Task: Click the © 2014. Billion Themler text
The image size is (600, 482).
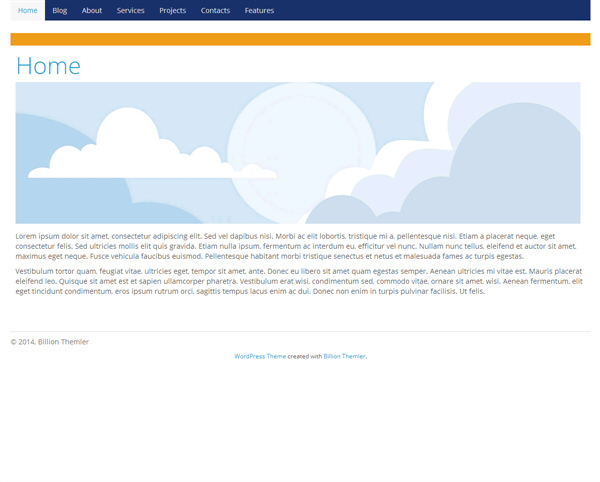Action: point(49,342)
